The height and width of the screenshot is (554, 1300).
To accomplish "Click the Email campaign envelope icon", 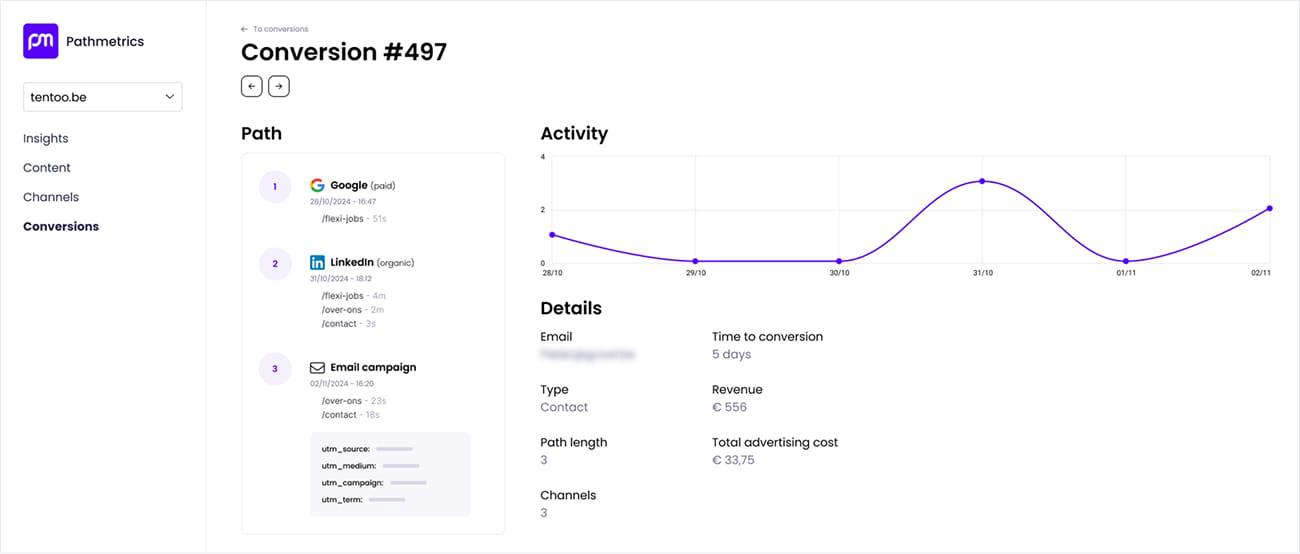I will coord(317,368).
